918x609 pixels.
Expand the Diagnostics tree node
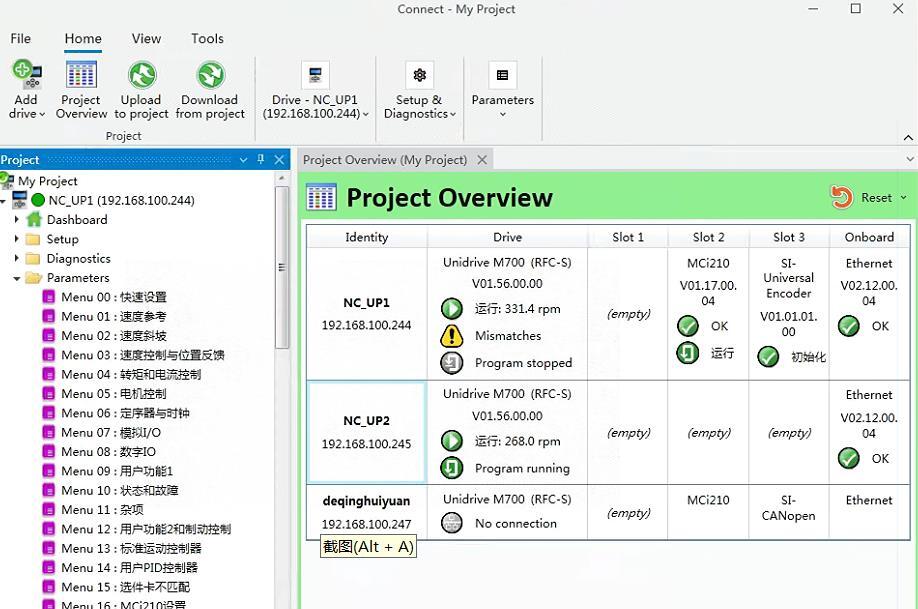coord(17,259)
